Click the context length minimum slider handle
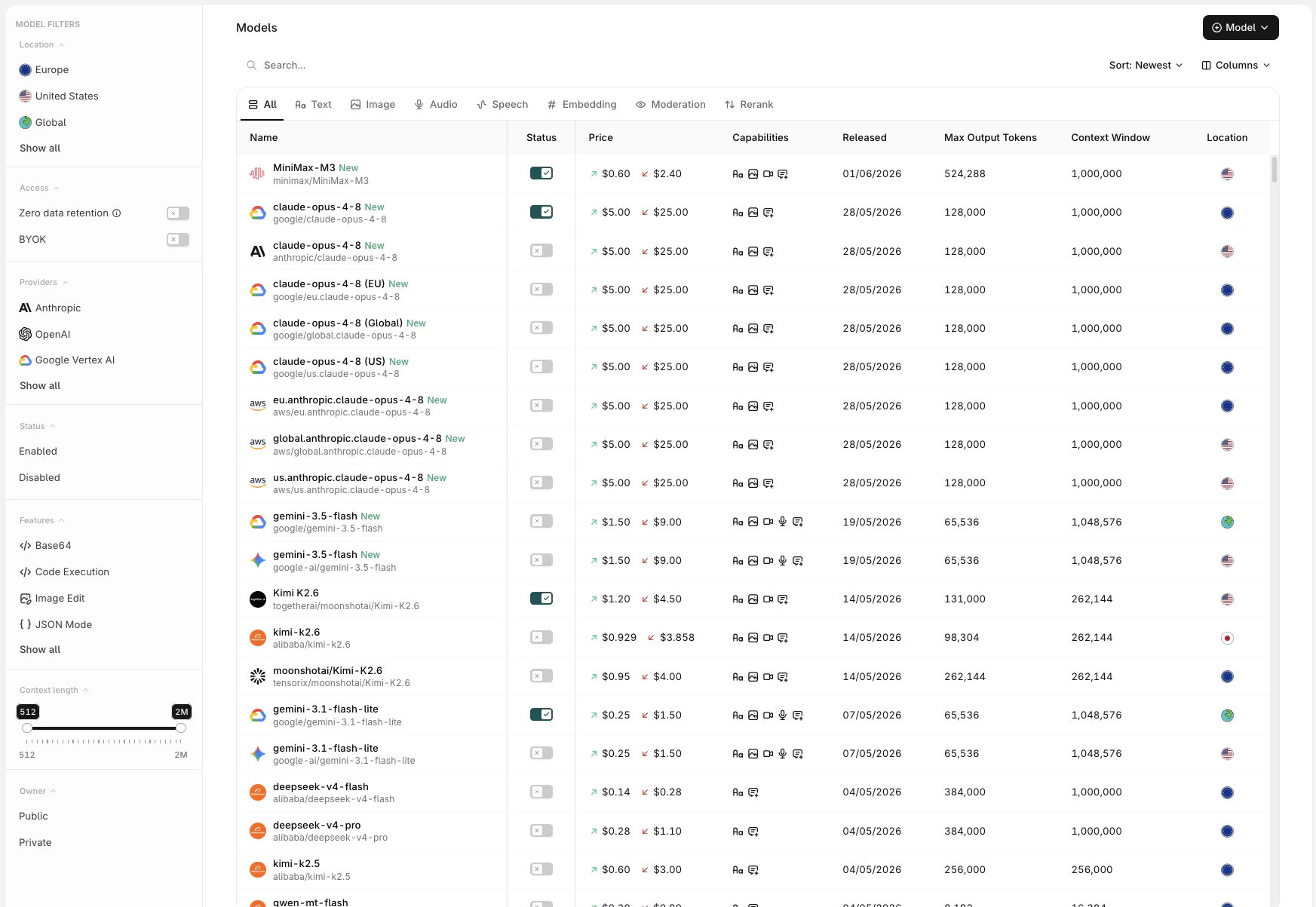The image size is (1316, 907). (27, 728)
